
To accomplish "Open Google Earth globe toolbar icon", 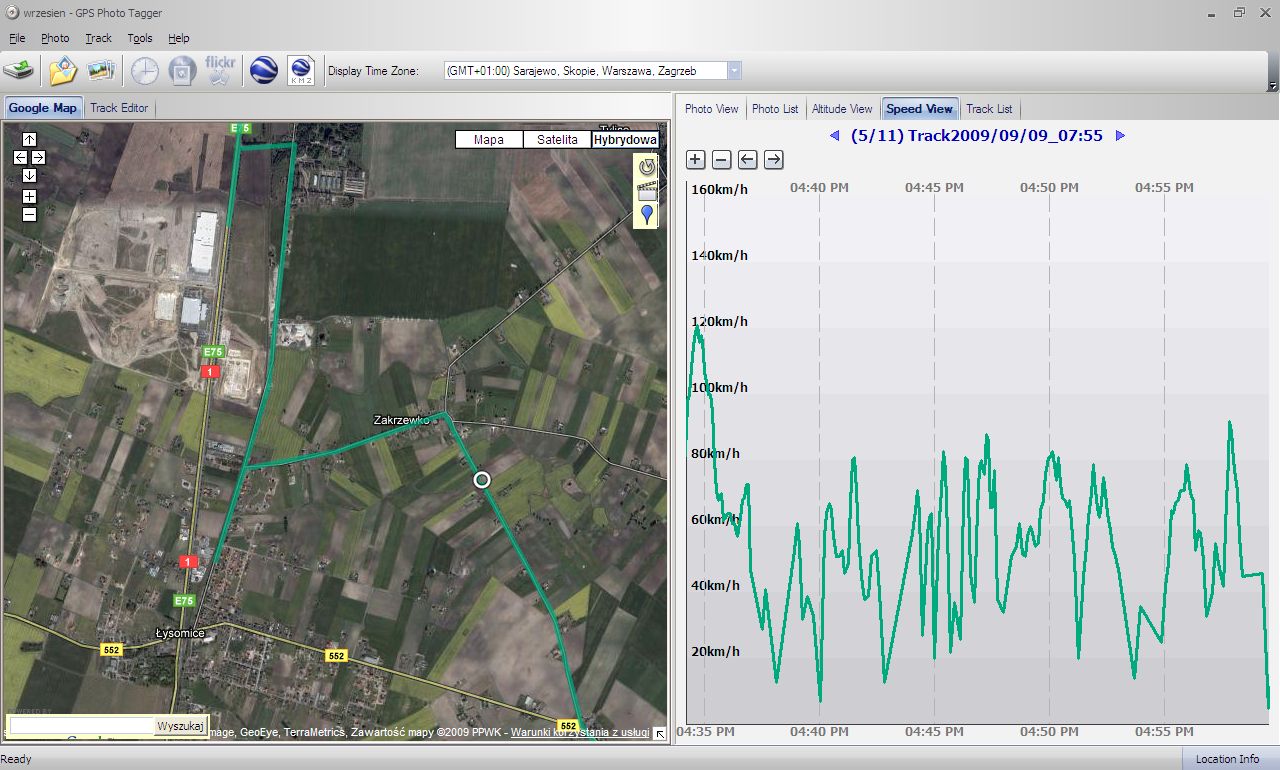I will click(264, 71).
